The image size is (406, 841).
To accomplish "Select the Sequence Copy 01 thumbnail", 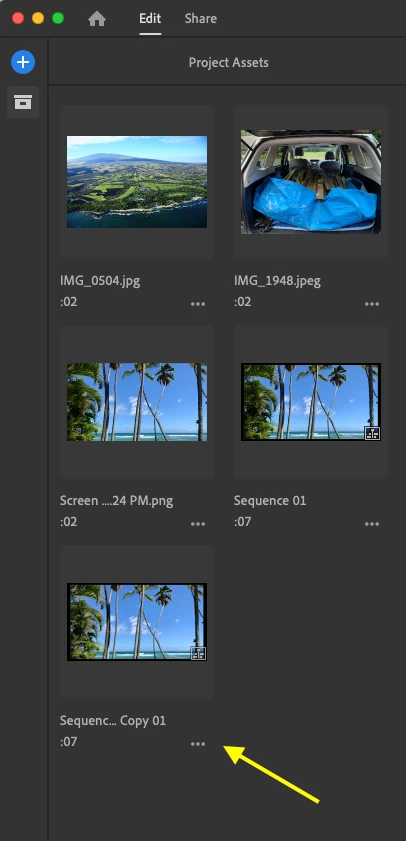I will (x=137, y=622).
